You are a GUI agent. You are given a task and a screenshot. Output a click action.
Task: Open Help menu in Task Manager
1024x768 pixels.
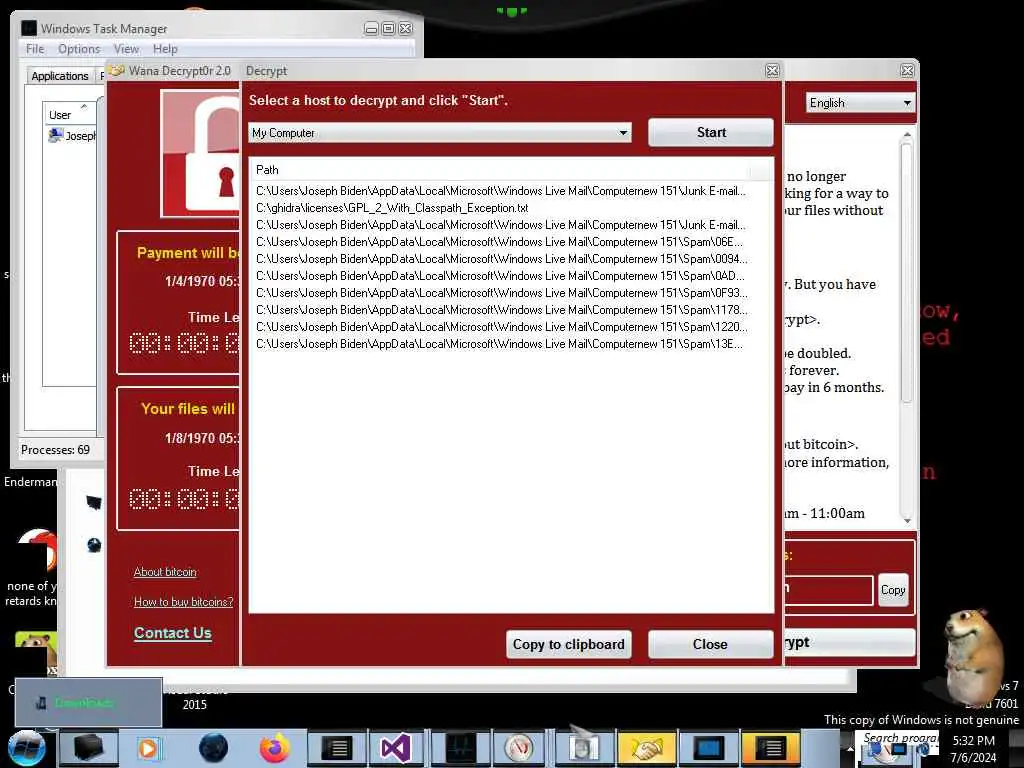coord(165,49)
